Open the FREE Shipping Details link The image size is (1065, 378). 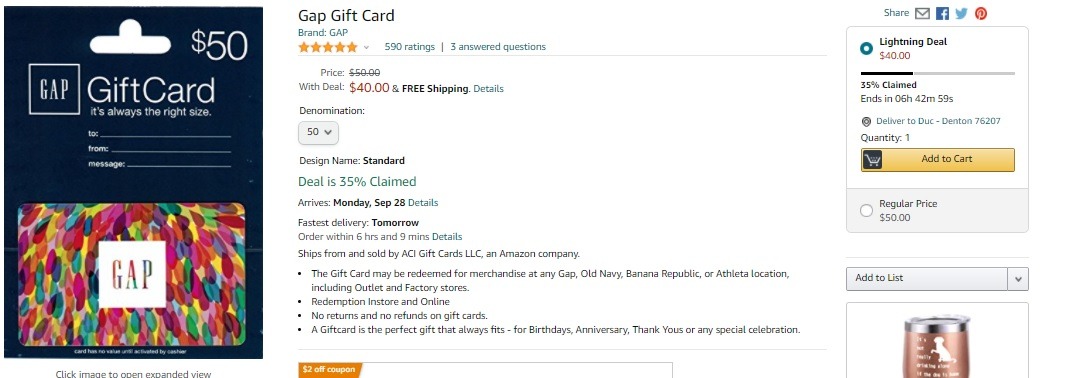488,89
